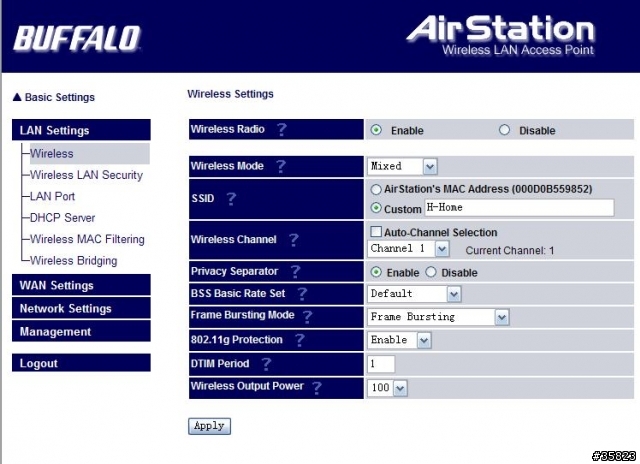640x464 pixels.
Task: Open help for Wireless Radio
Action: pyautogui.click(x=282, y=129)
